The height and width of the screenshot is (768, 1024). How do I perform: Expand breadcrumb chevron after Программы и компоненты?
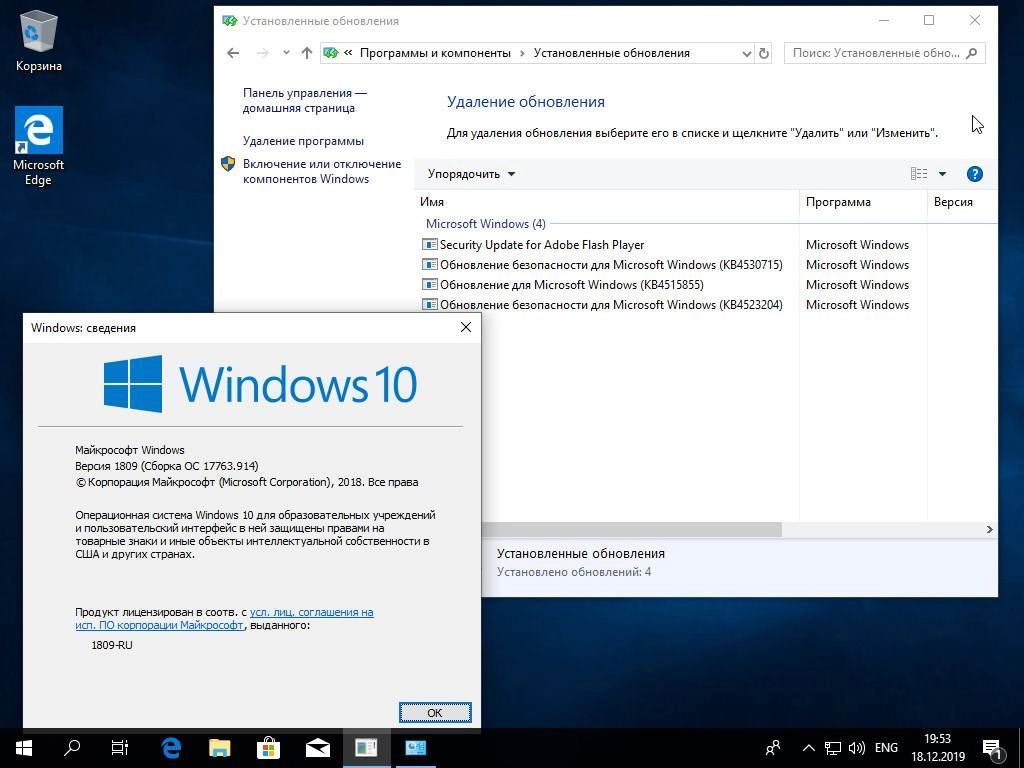[x=522, y=54]
